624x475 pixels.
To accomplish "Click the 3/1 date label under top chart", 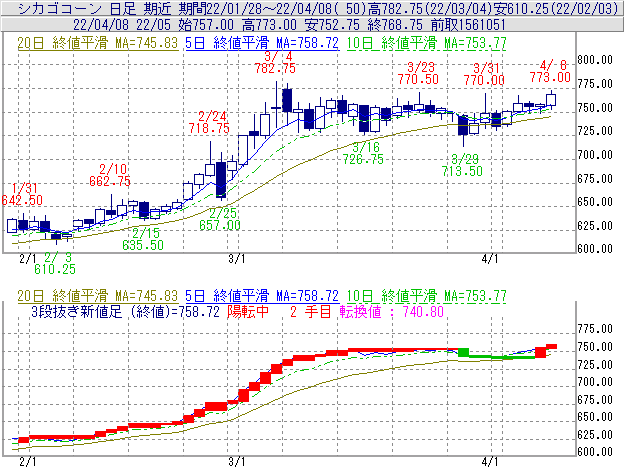I will click(x=236, y=259).
